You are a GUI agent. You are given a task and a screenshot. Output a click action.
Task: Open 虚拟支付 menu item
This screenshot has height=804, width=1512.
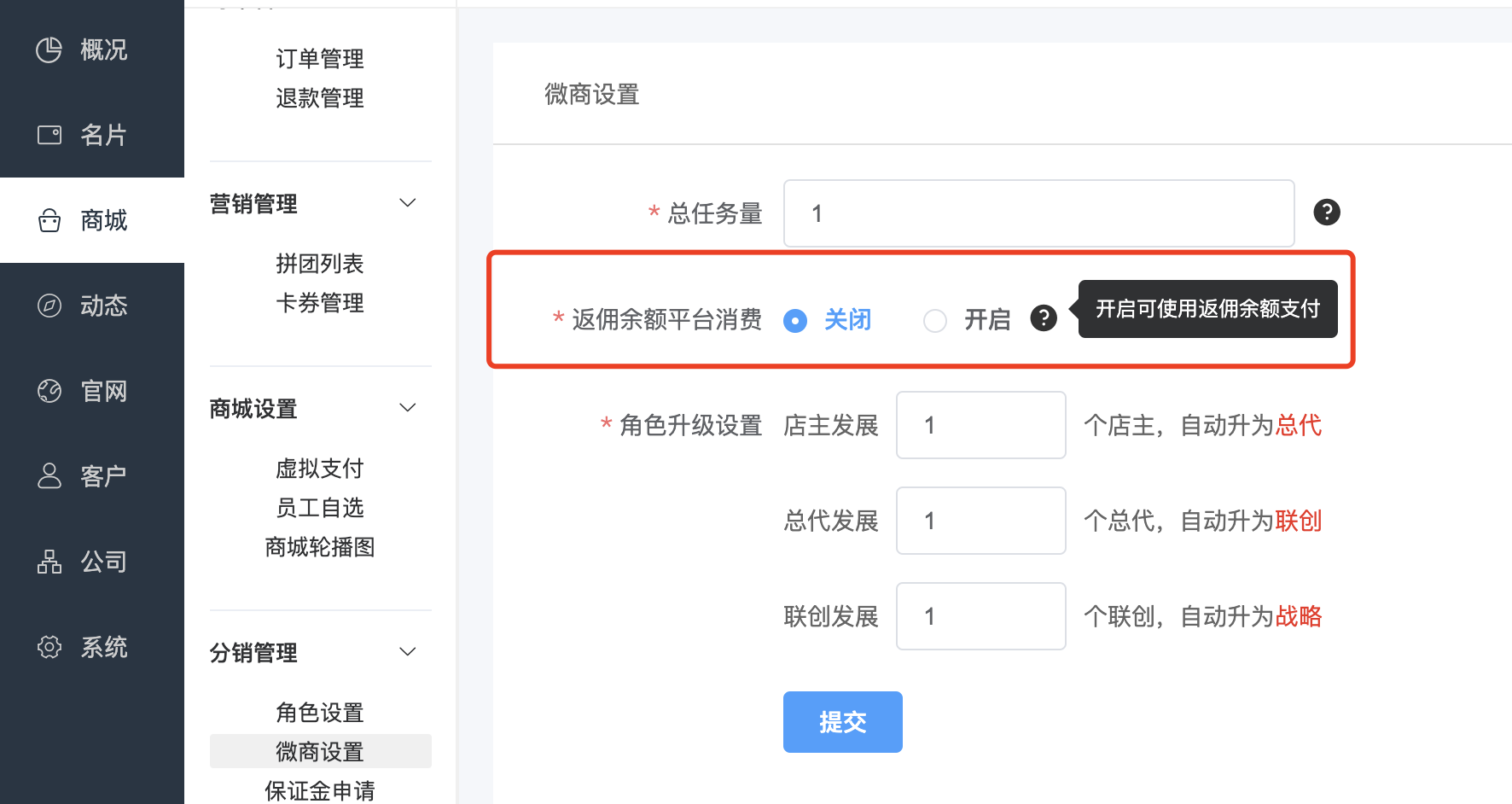coord(320,469)
